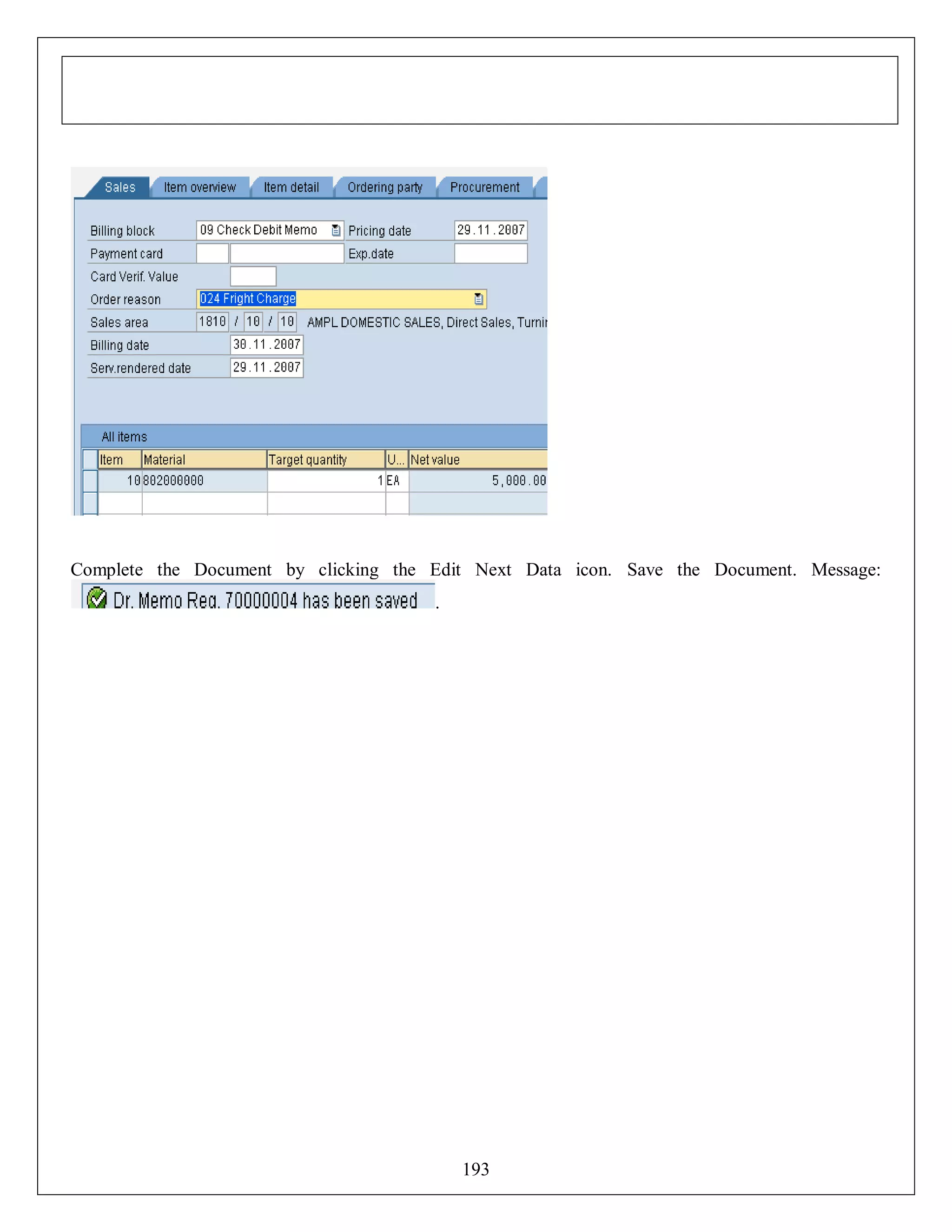
Task: Go to the Ordering party tab
Action: pos(384,187)
